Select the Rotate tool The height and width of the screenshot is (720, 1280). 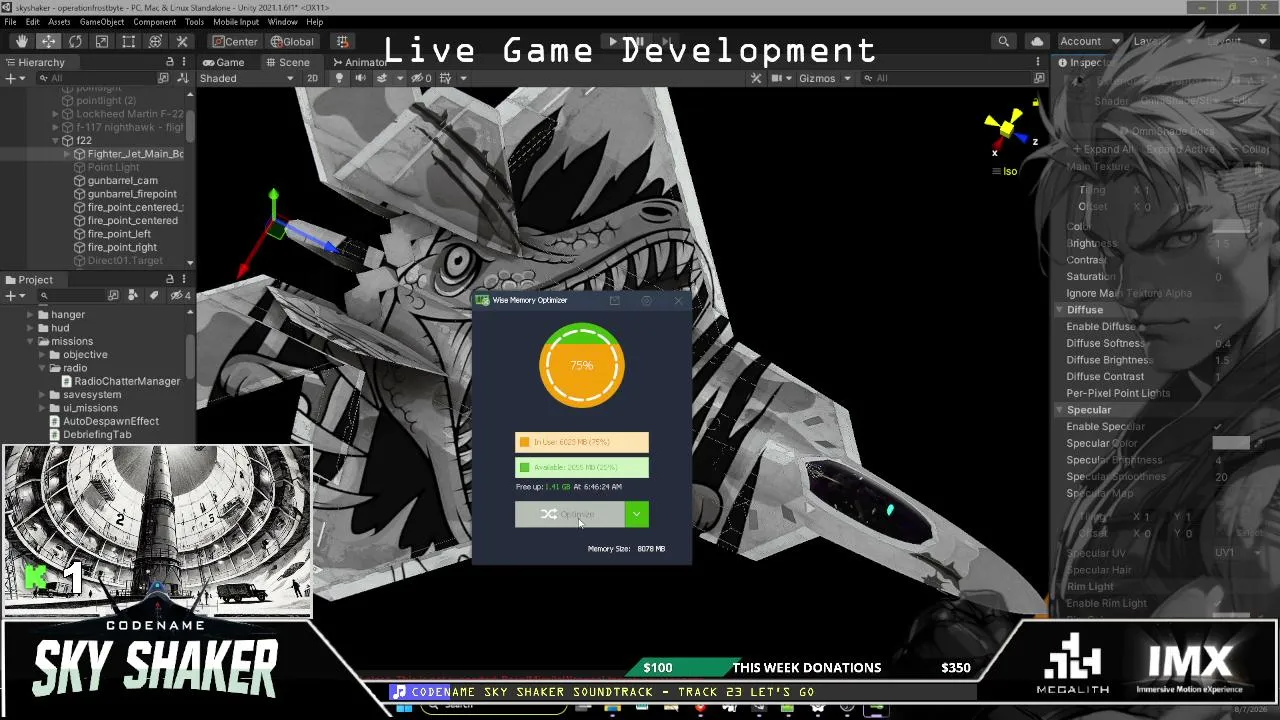tap(75, 41)
